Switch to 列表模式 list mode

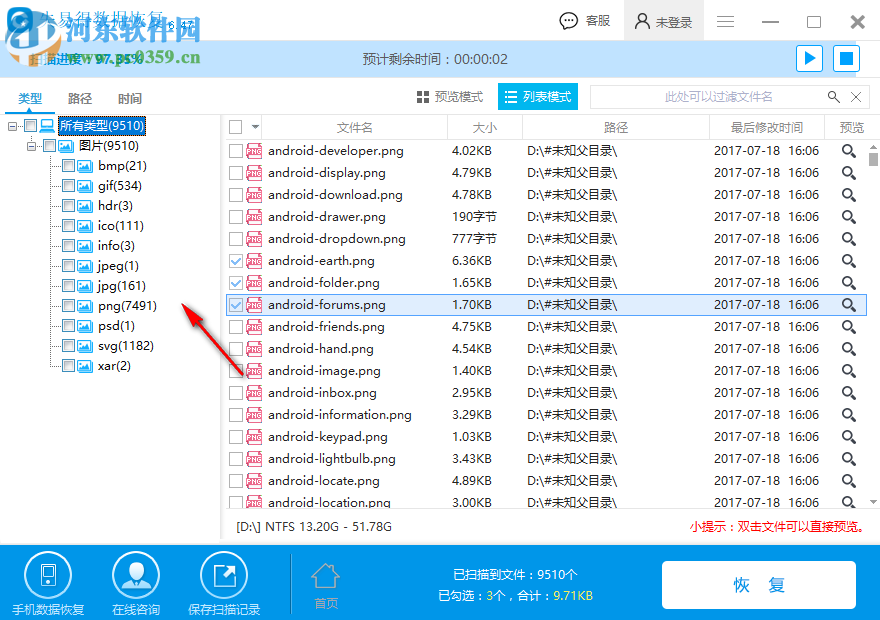point(538,97)
